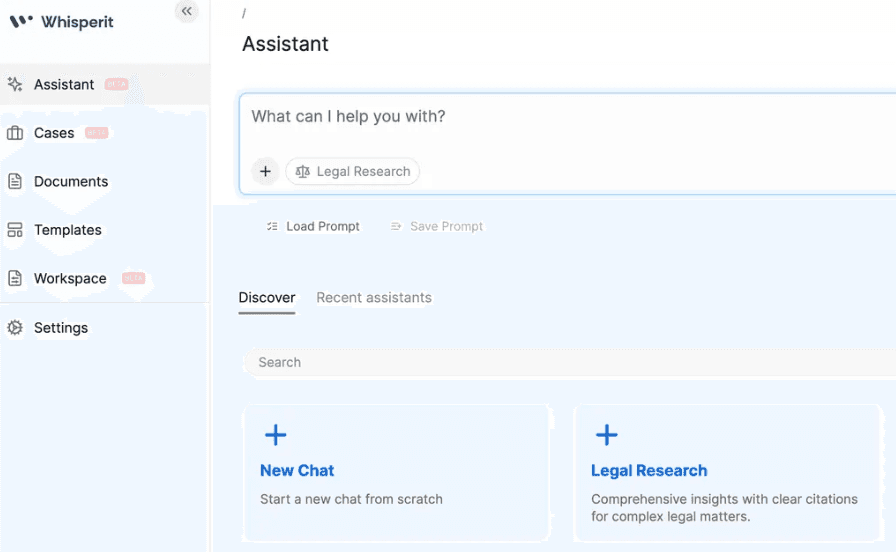The height and width of the screenshot is (552, 896).
Task: Click the Whisperit logo icon
Action: tap(21, 21)
